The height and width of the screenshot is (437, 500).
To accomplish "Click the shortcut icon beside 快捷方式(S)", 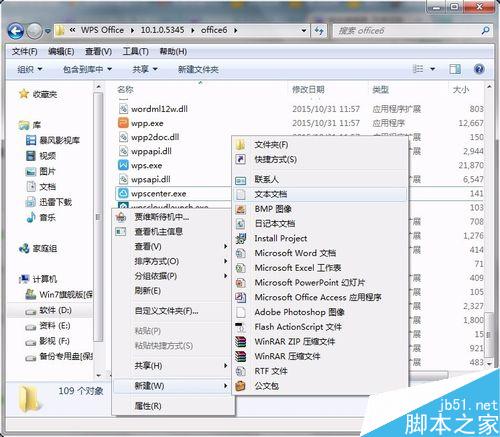I will (240, 159).
